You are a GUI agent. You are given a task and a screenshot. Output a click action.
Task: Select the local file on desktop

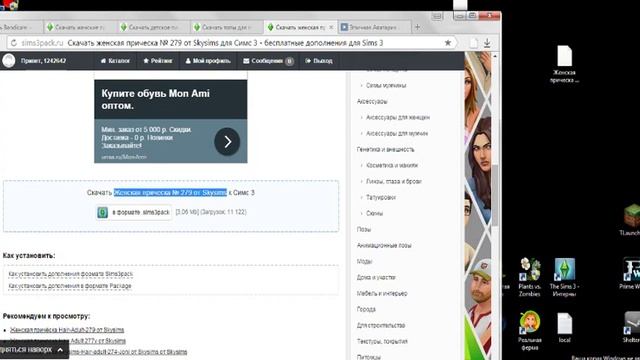point(564,328)
